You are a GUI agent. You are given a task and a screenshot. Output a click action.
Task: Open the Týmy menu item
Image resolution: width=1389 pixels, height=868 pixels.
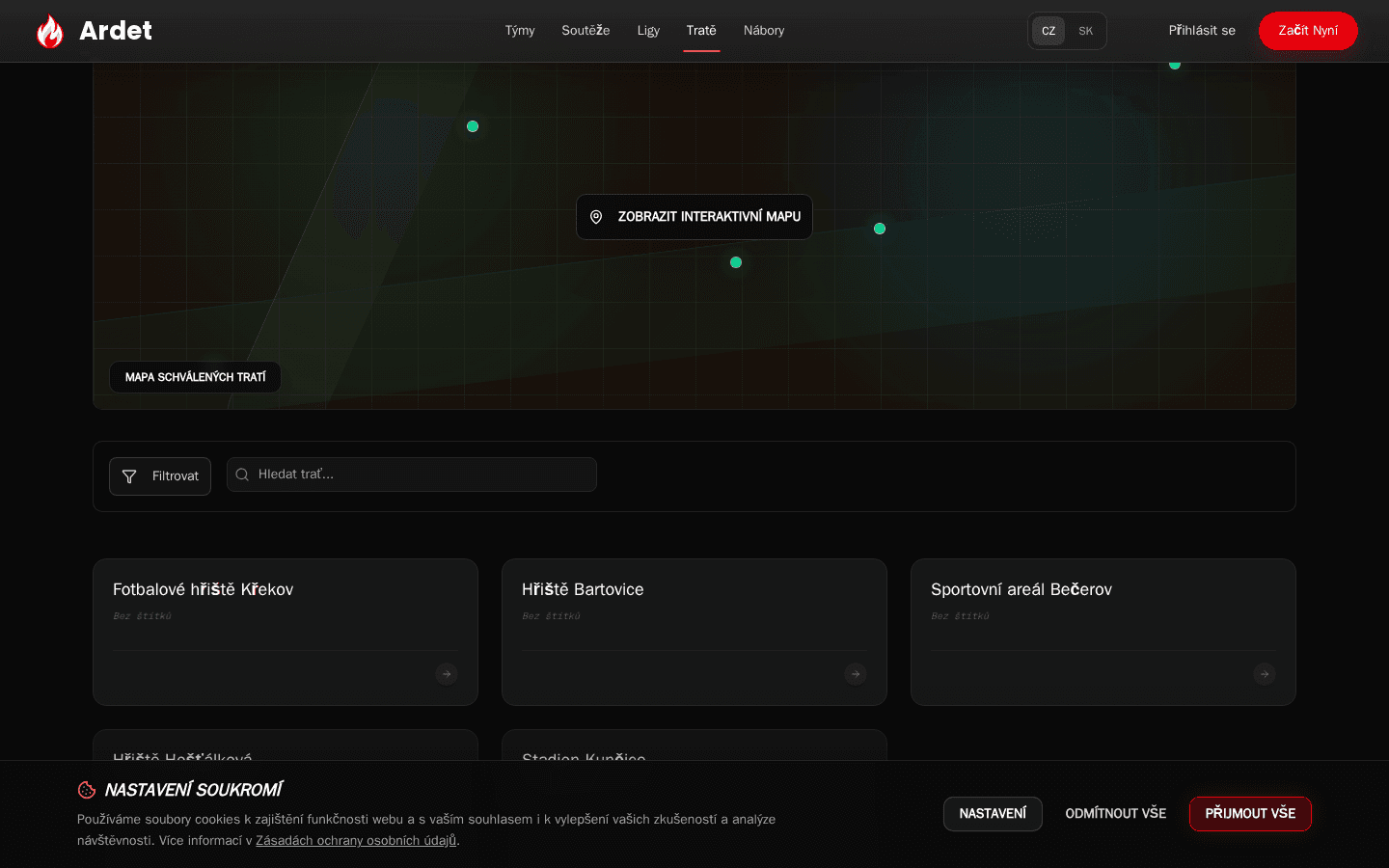[x=520, y=31]
